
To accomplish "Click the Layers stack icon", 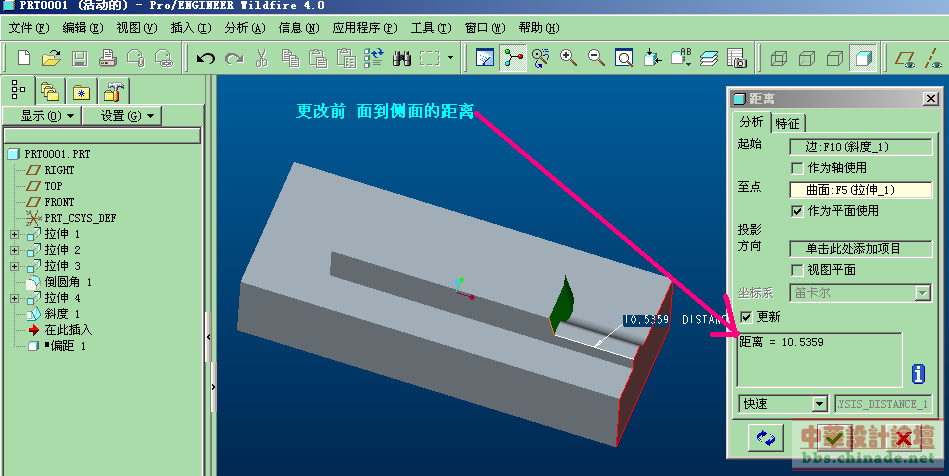I will [x=709, y=58].
